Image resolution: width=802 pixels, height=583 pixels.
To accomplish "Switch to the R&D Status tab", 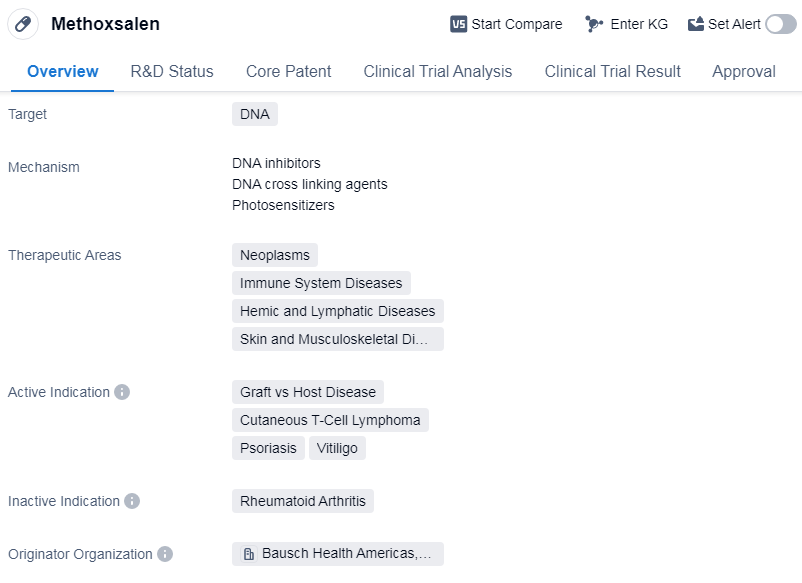I will point(172,71).
